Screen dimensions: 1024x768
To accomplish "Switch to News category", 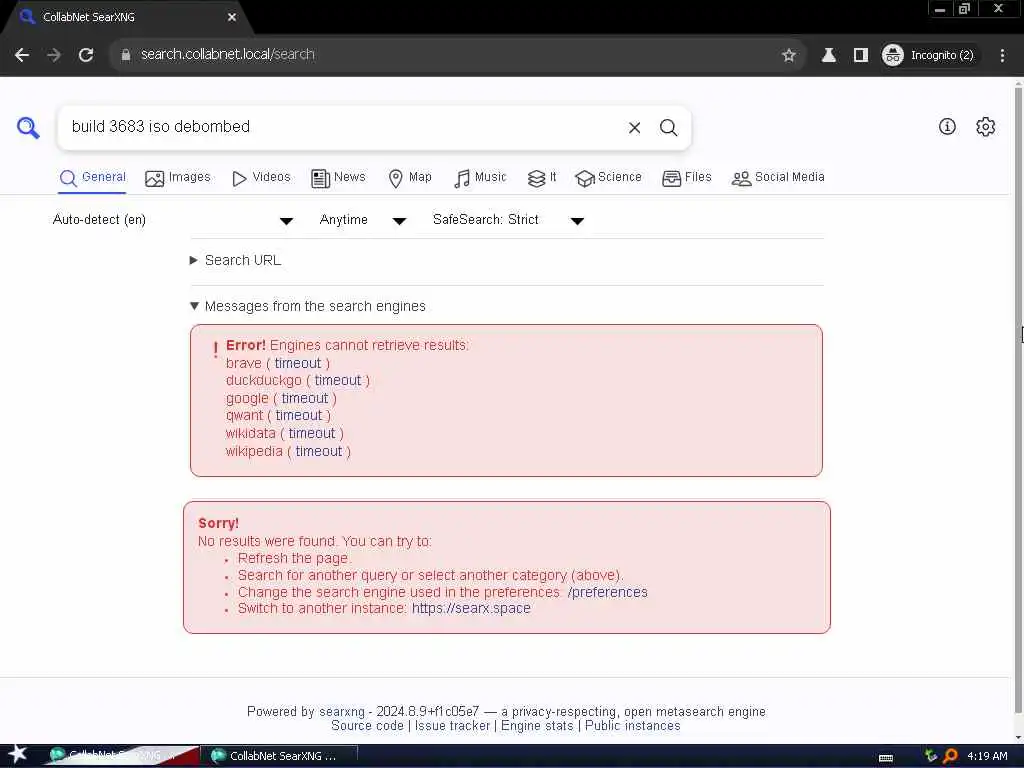I will pyautogui.click(x=338, y=178).
